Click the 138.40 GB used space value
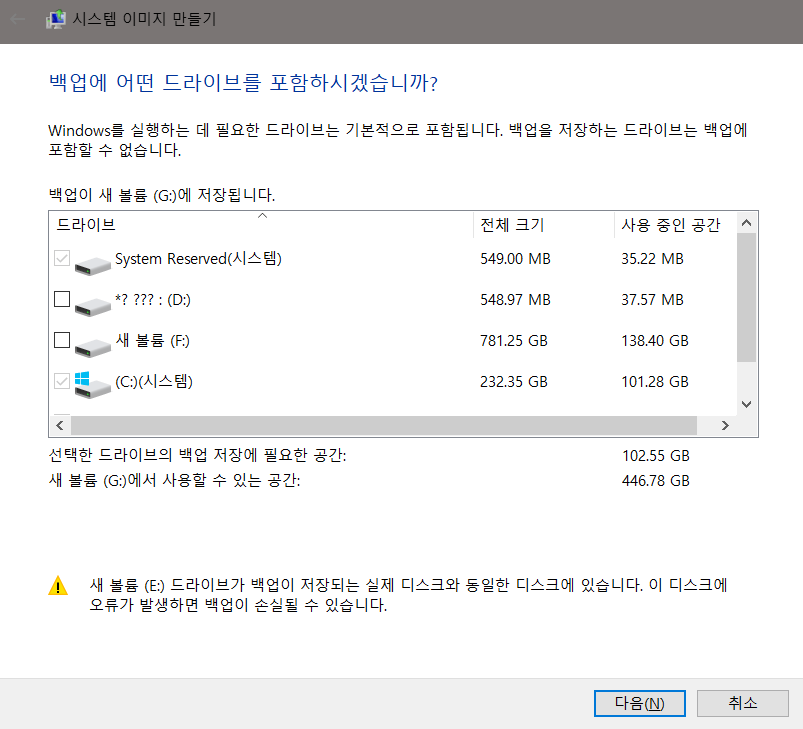Viewport: 803px width, 729px height. point(655,340)
